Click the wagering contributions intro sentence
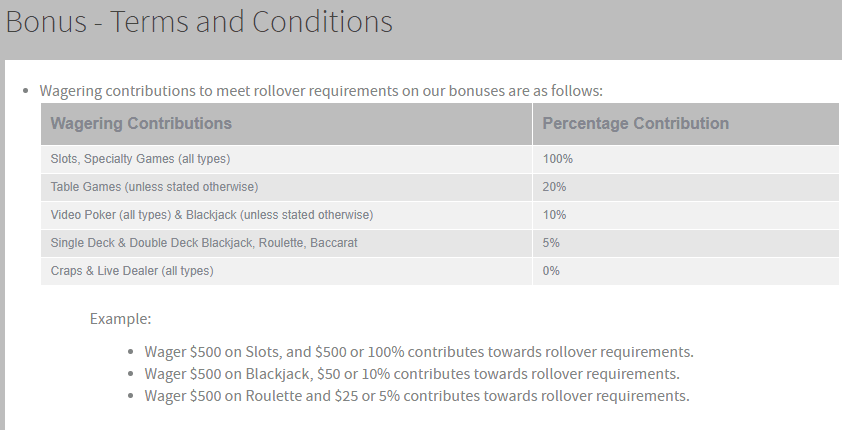Viewport: 842px width, 430px height. tap(321, 91)
